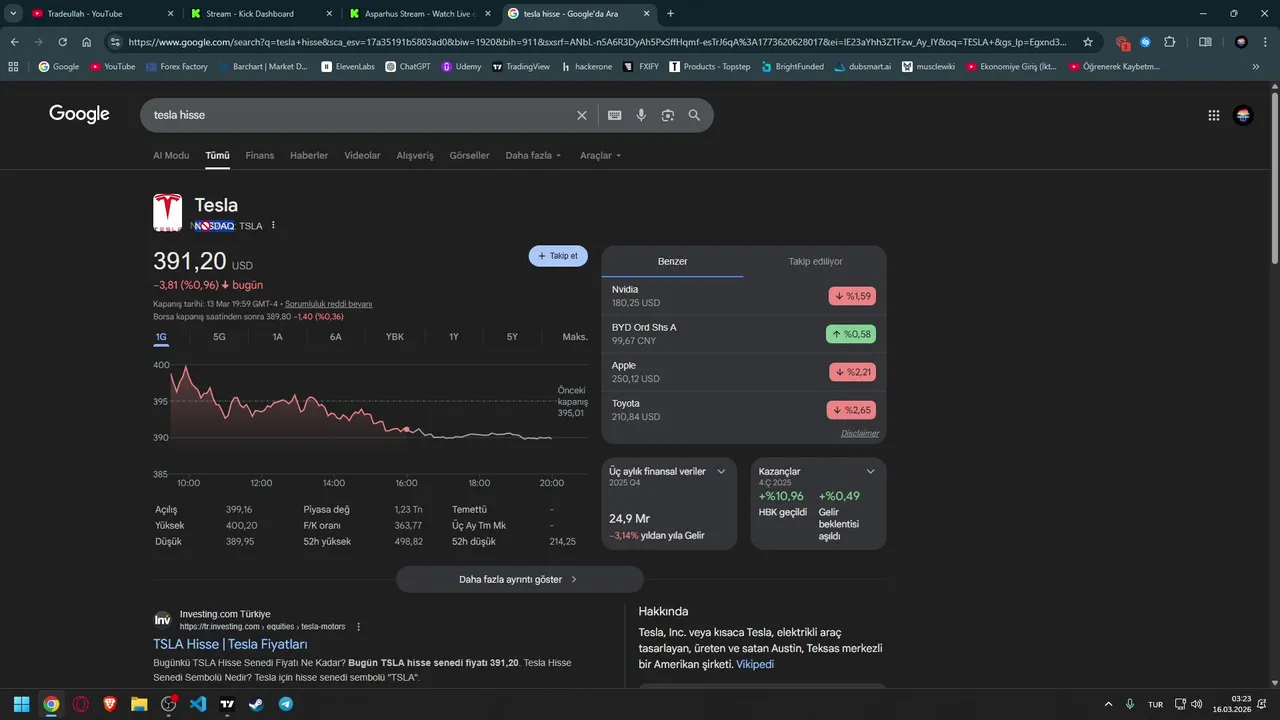Open Brave browser from the taskbar
Image resolution: width=1280 pixels, height=720 pixels.
coord(109,704)
